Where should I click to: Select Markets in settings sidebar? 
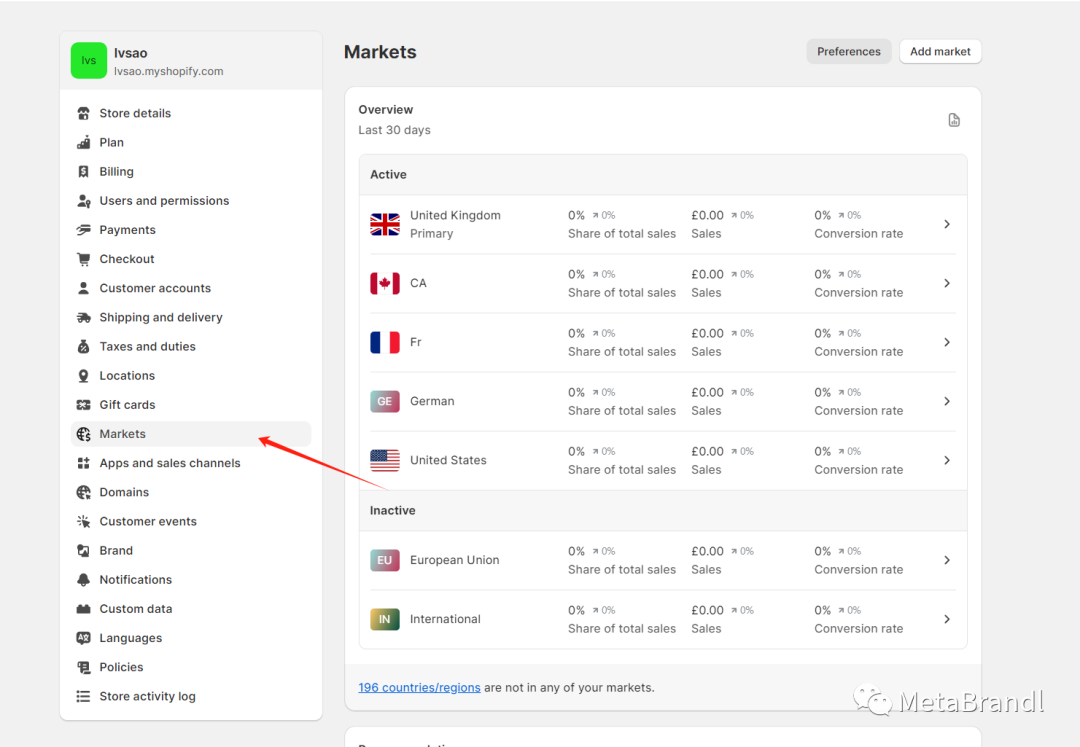(x=191, y=434)
